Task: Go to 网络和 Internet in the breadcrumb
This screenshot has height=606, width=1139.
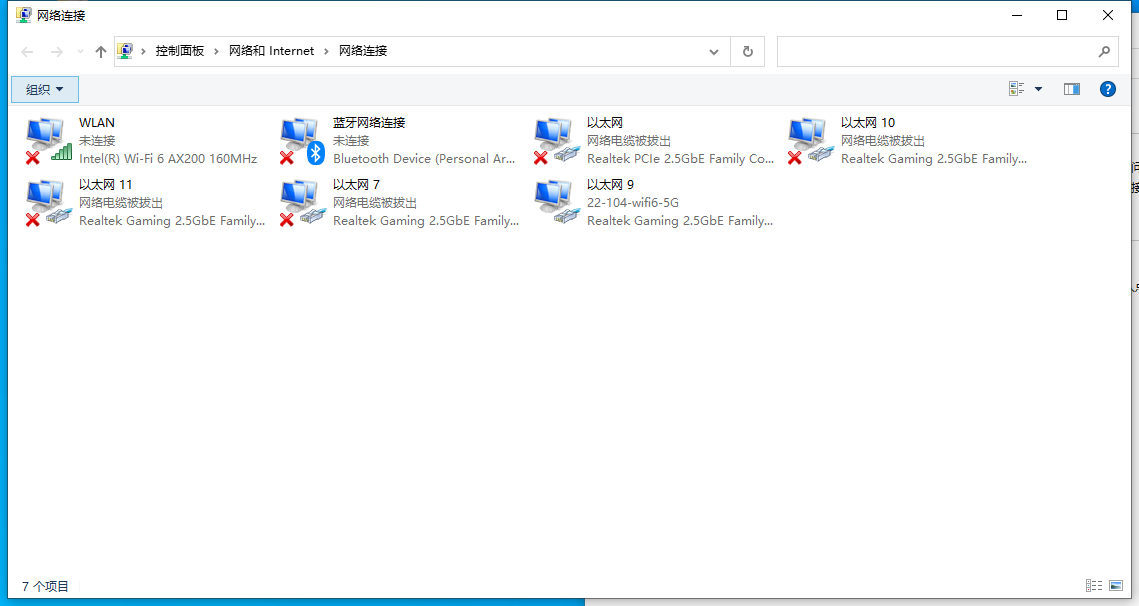Action: tap(271, 51)
